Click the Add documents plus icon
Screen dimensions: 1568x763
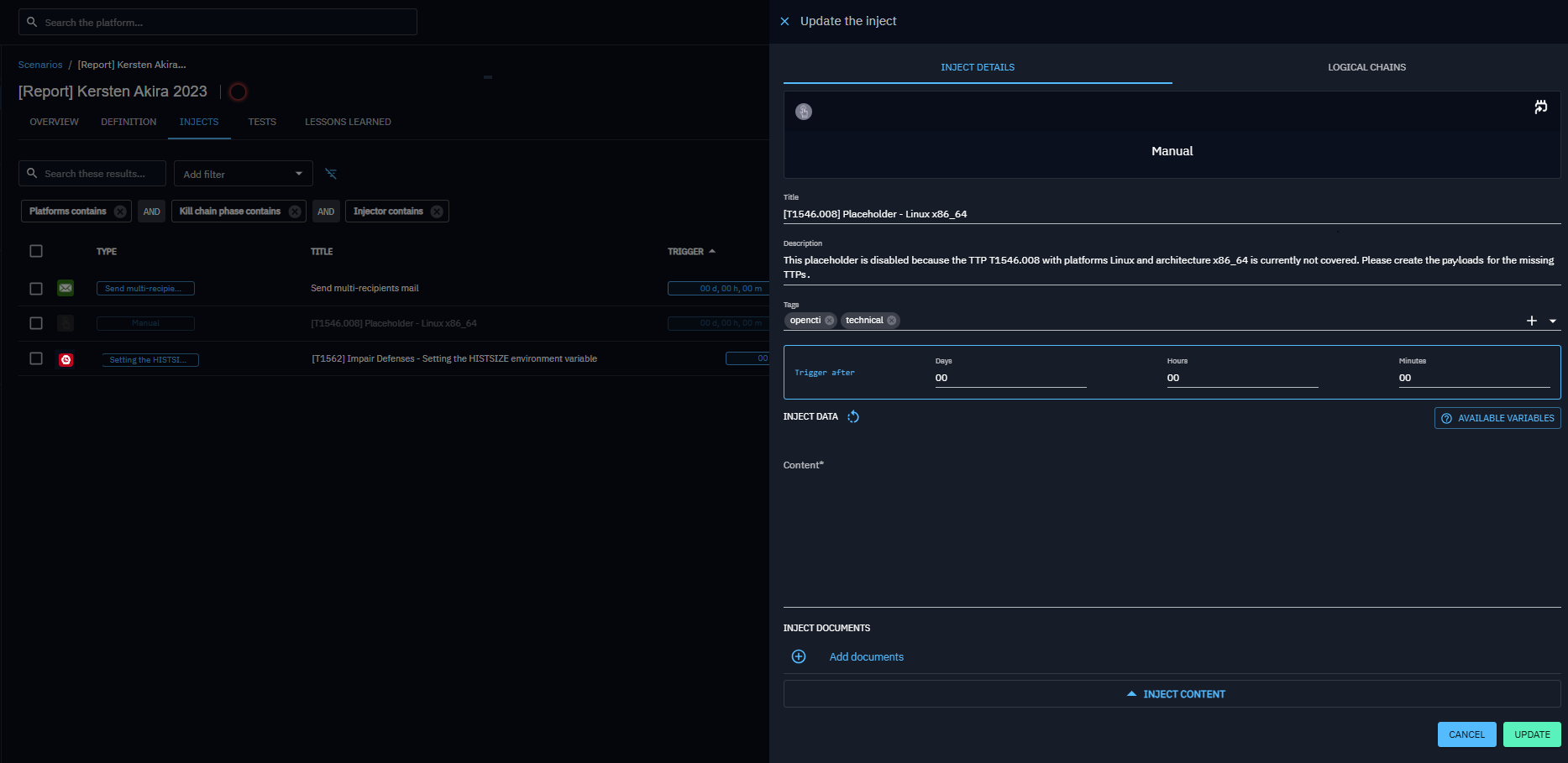(799, 656)
